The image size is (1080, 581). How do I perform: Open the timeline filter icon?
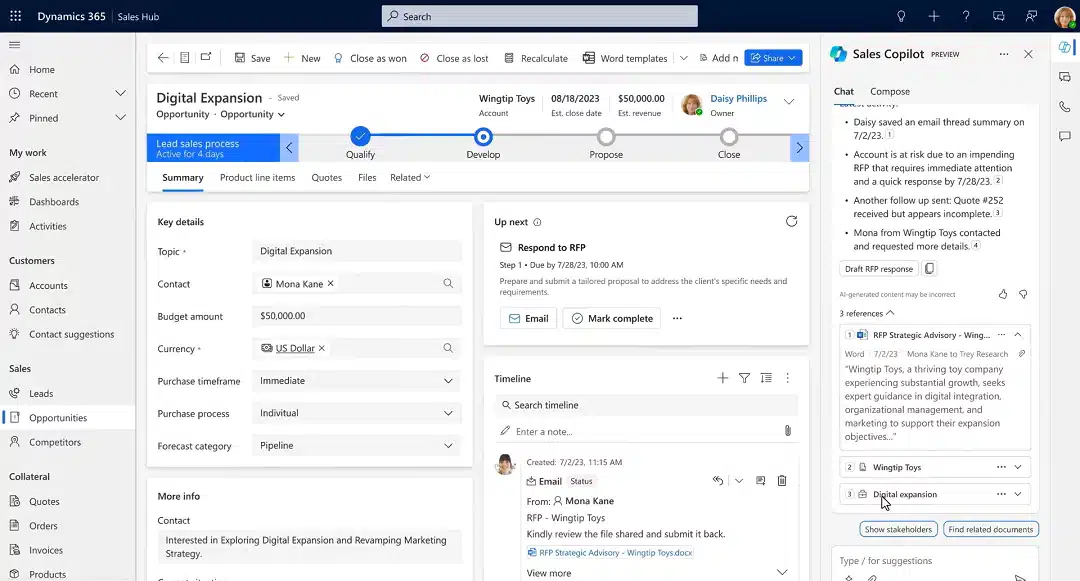click(745, 378)
